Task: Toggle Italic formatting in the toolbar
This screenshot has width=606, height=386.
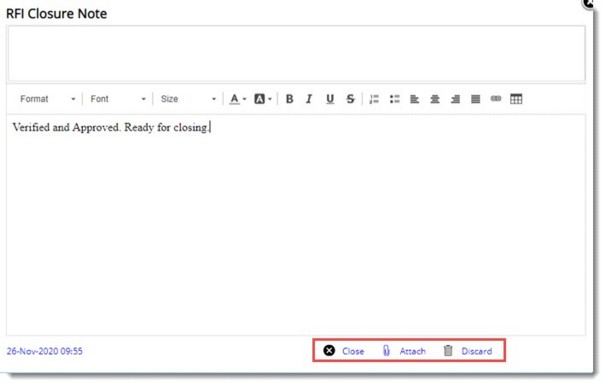Action: [309, 99]
